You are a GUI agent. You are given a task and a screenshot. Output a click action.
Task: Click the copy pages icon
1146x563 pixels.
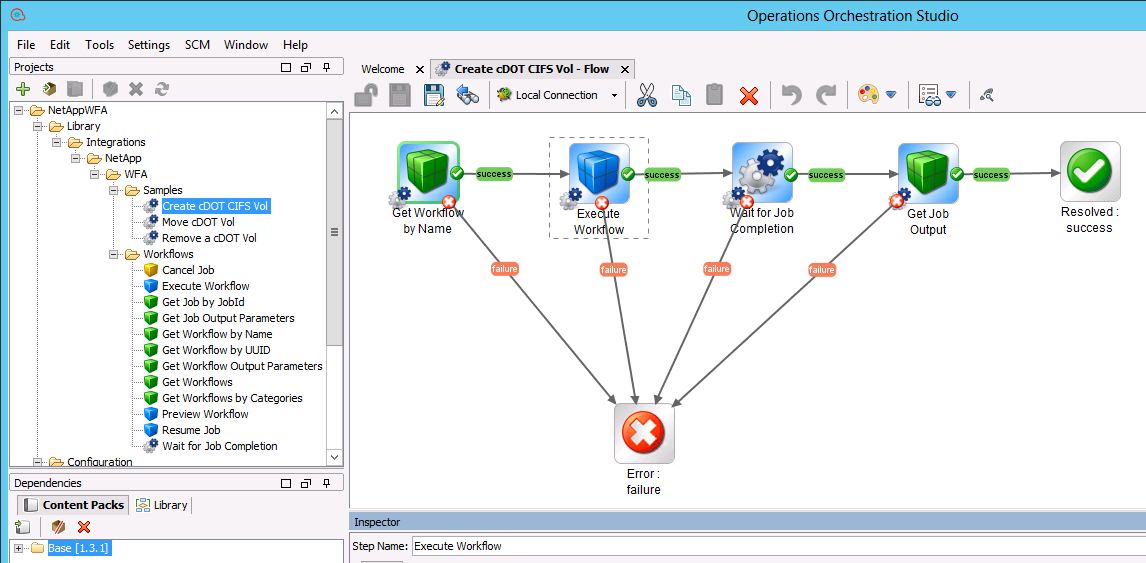coord(681,95)
